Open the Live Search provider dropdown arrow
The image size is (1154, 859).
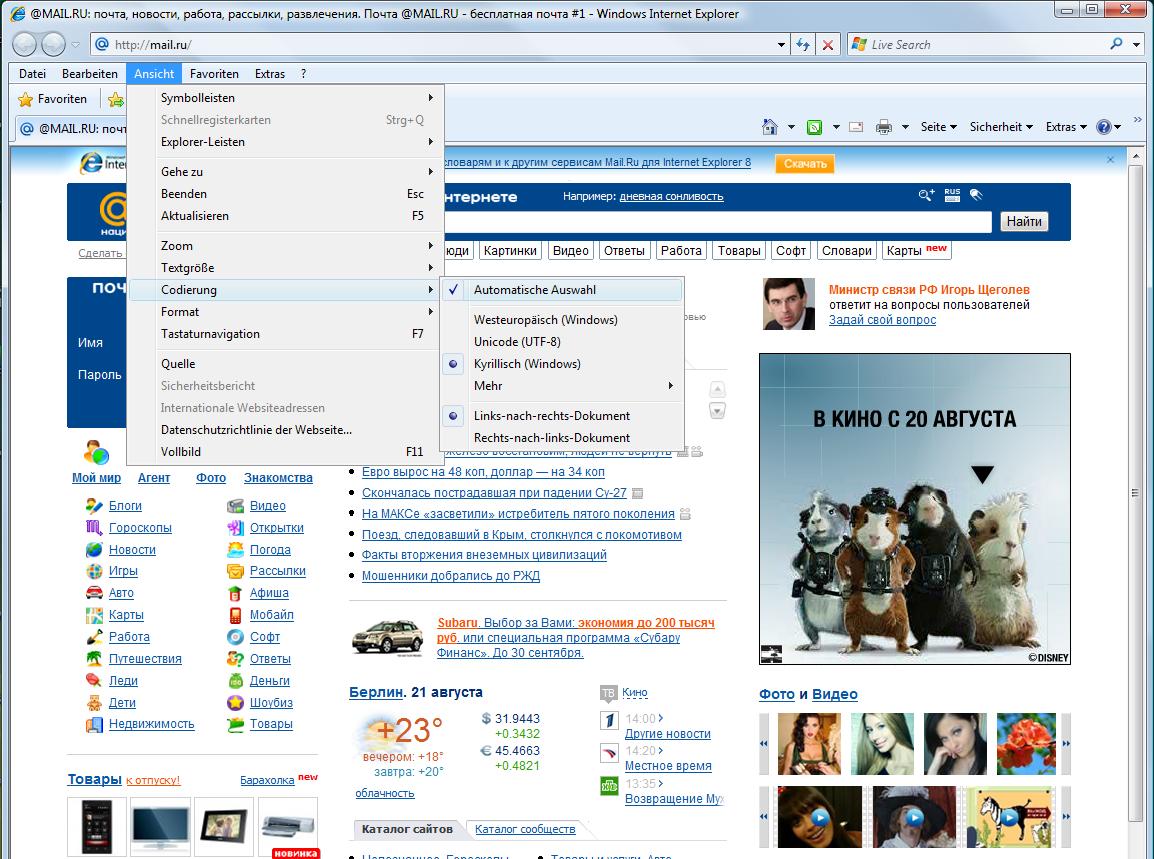point(1137,45)
